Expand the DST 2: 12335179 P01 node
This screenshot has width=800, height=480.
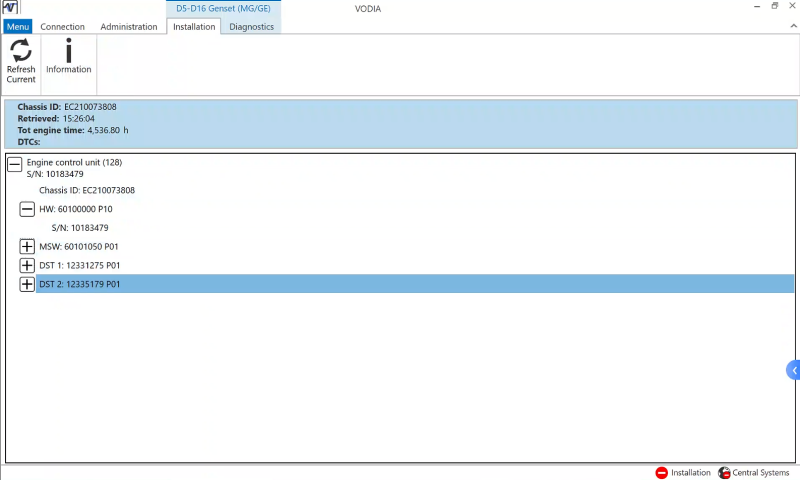click(27, 284)
